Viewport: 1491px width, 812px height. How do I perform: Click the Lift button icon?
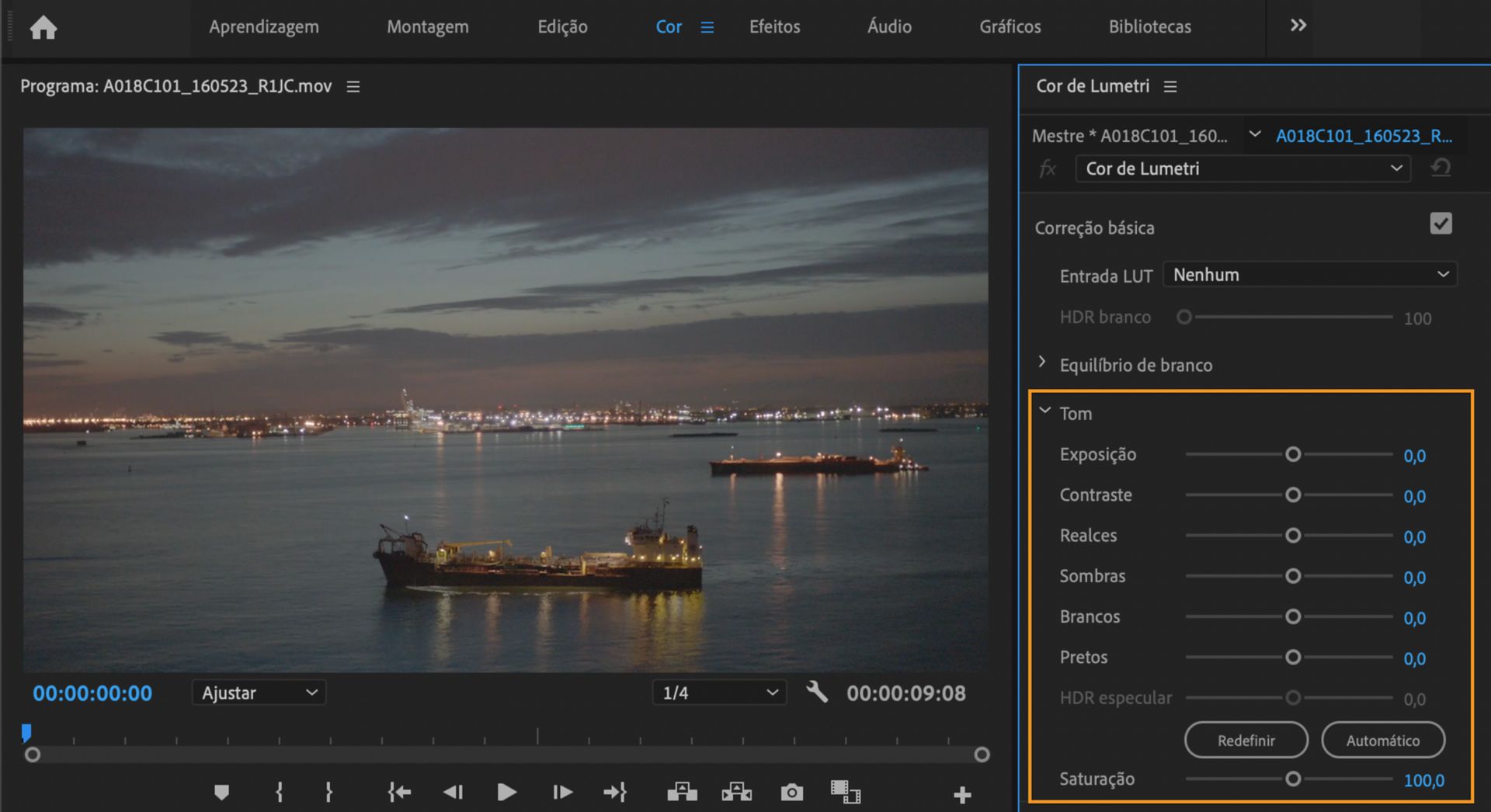pyautogui.click(x=682, y=792)
